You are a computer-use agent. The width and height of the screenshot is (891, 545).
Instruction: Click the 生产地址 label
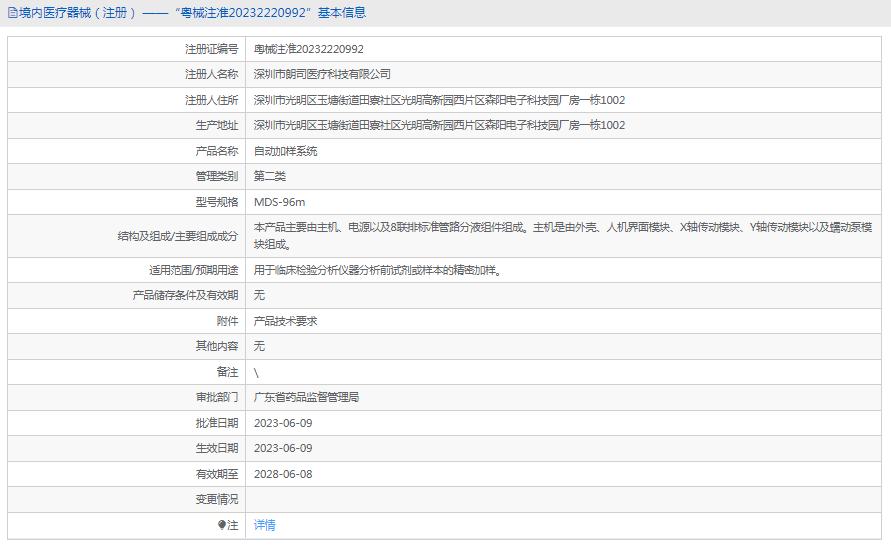click(x=217, y=126)
